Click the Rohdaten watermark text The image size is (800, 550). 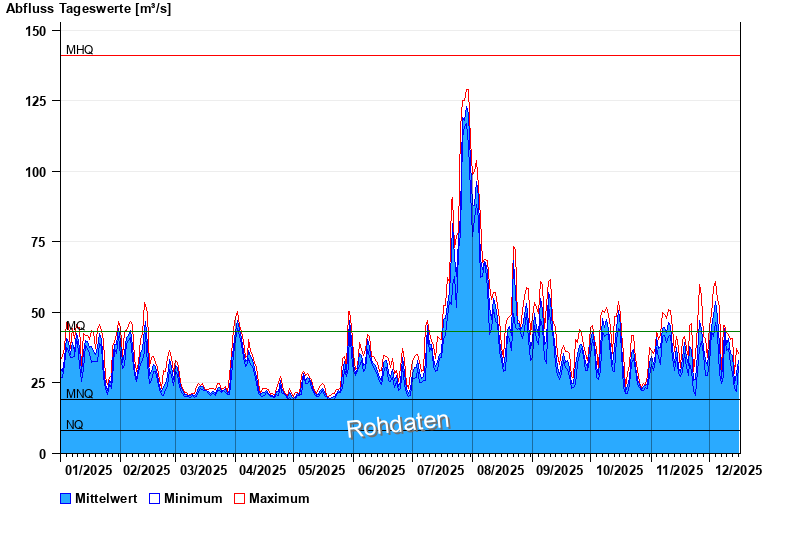click(x=398, y=424)
